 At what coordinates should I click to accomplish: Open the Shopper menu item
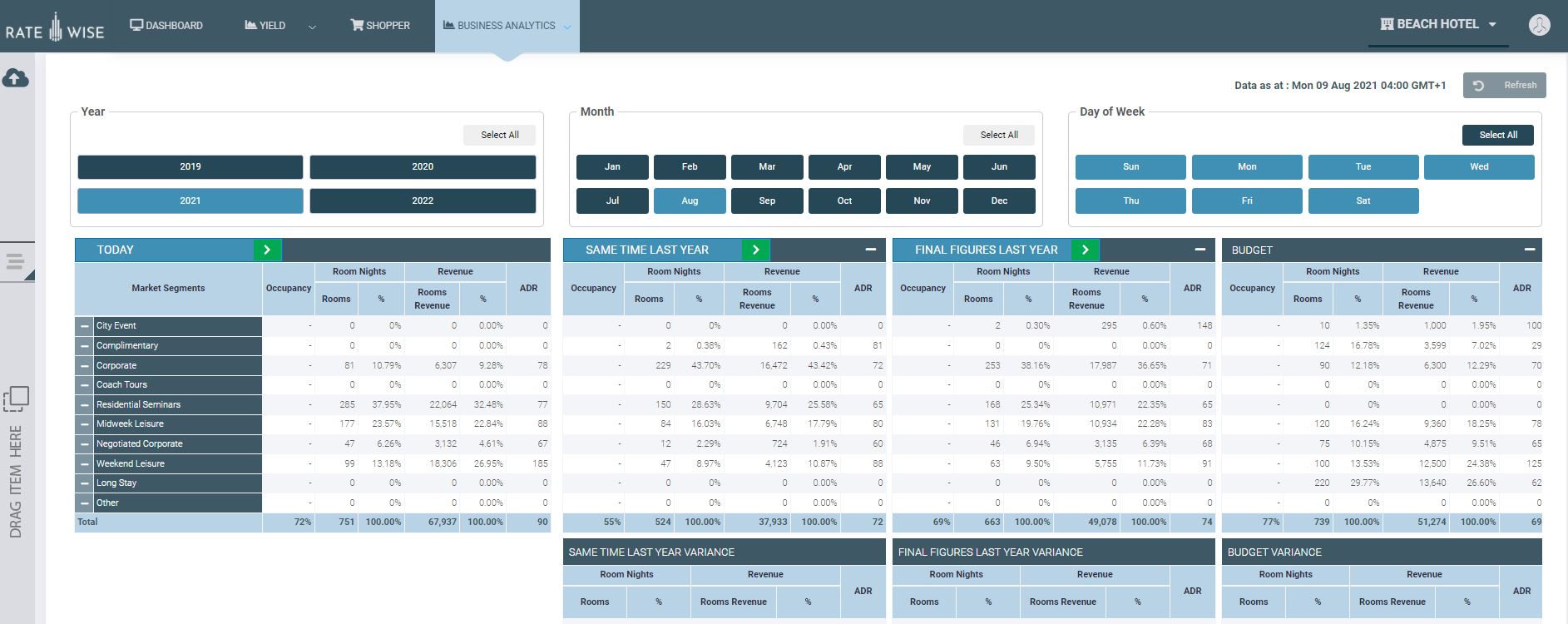coord(380,26)
